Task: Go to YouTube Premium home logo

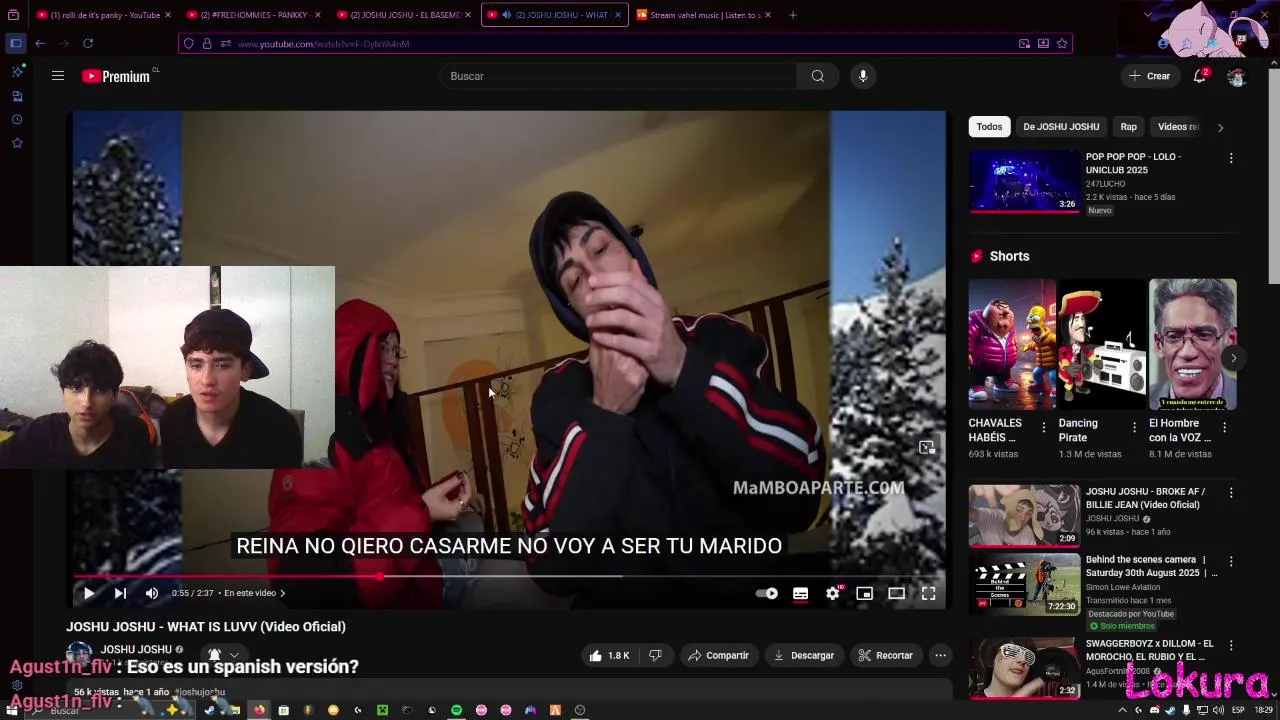Action: click(x=117, y=76)
